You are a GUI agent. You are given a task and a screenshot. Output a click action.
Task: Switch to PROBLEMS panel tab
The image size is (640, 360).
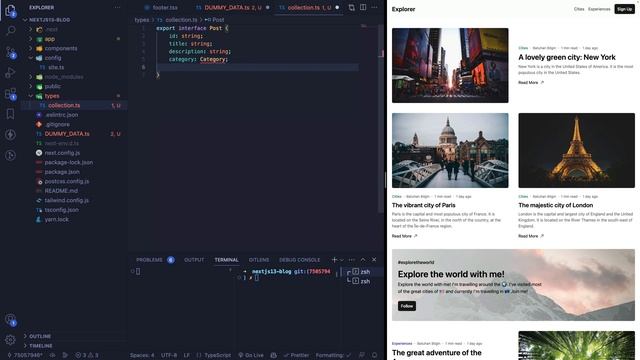click(155, 260)
